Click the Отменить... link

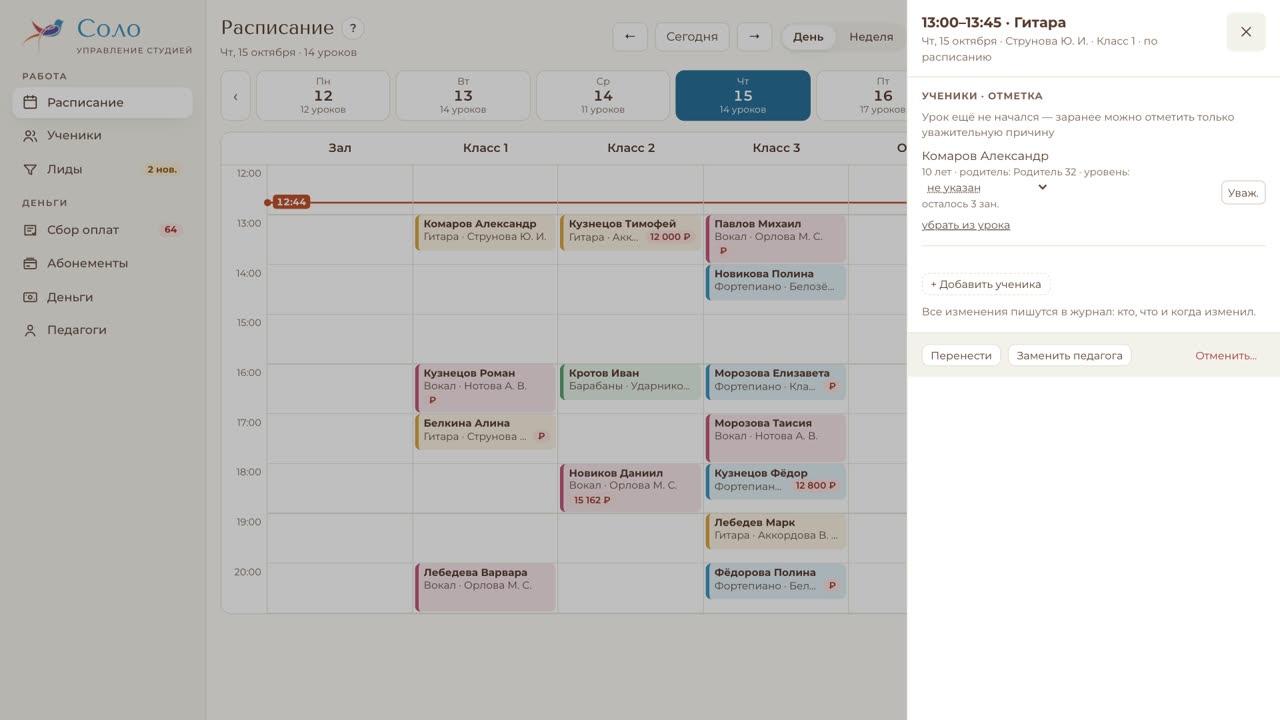[x=1226, y=356]
